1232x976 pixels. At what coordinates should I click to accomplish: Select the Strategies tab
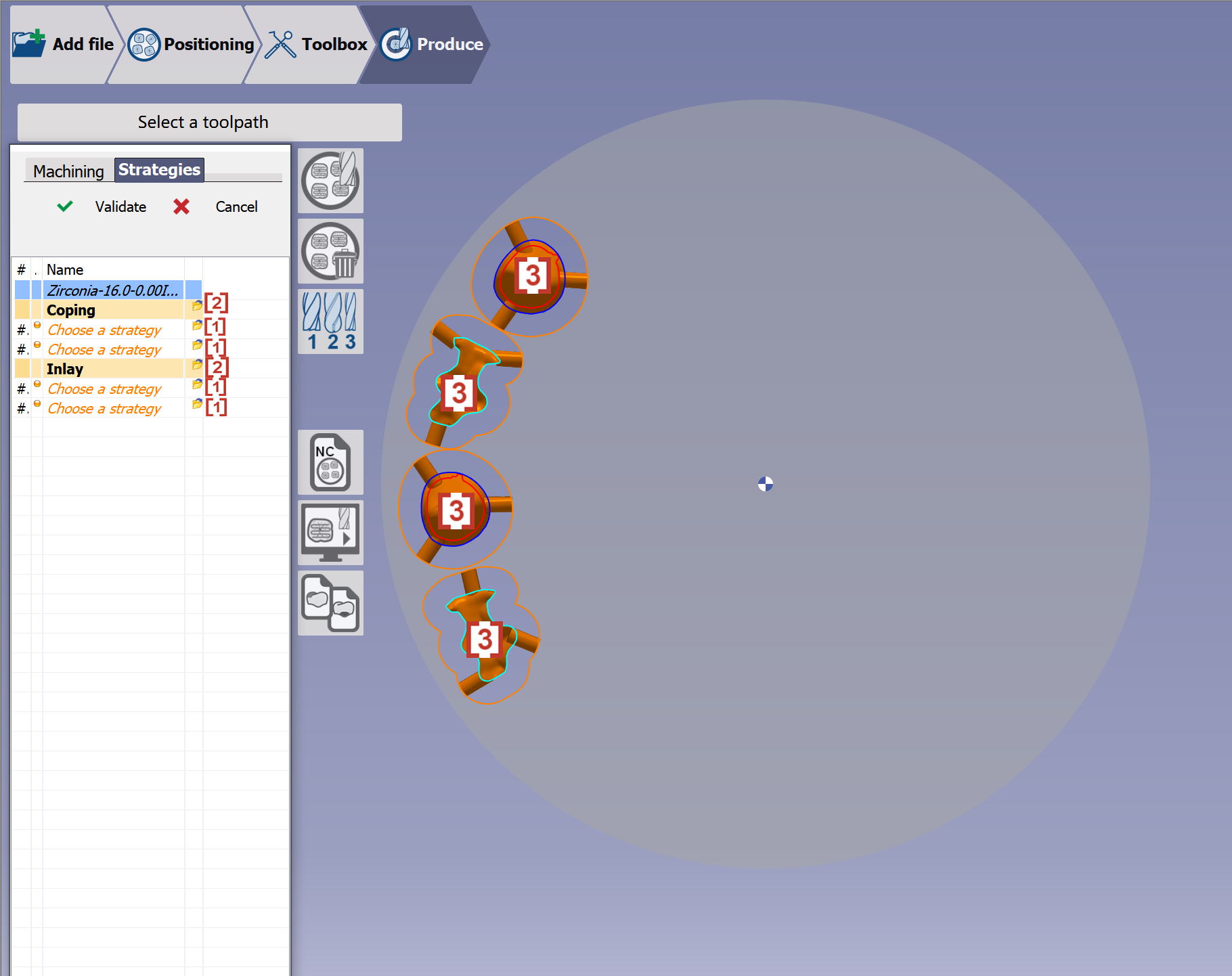(159, 169)
